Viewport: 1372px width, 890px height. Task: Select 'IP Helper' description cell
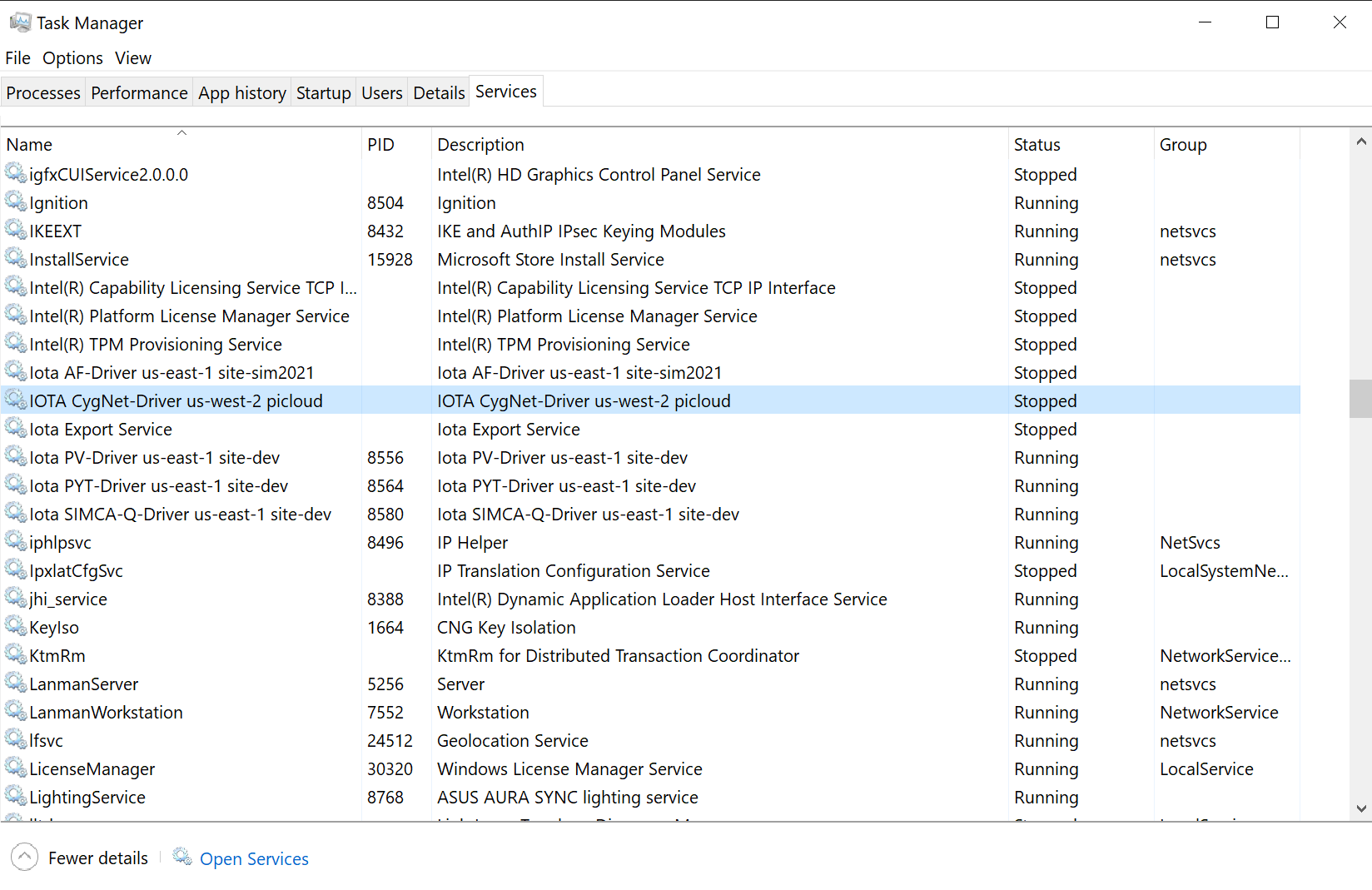tap(472, 543)
